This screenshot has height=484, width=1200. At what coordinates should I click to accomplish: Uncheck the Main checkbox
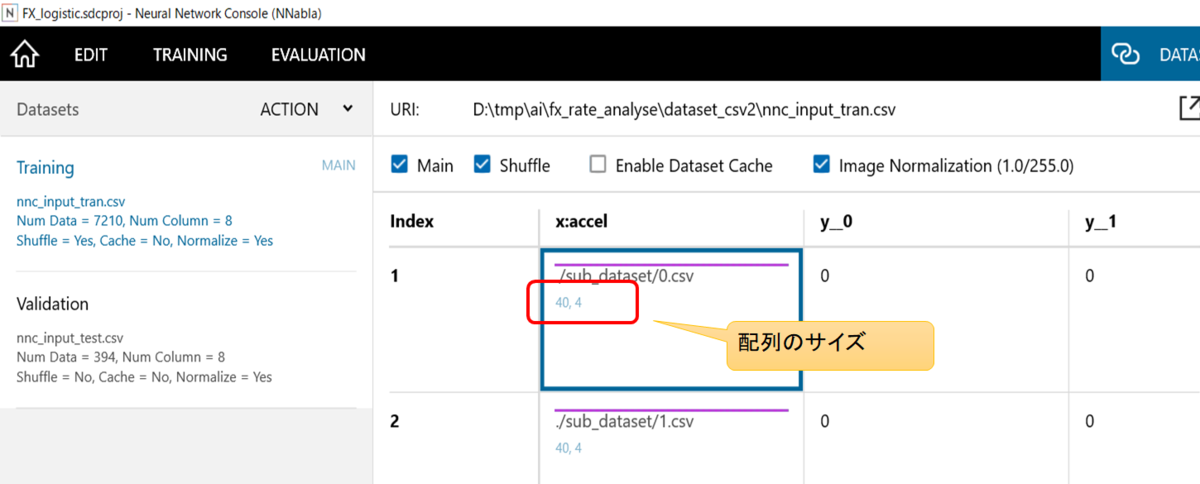point(400,165)
